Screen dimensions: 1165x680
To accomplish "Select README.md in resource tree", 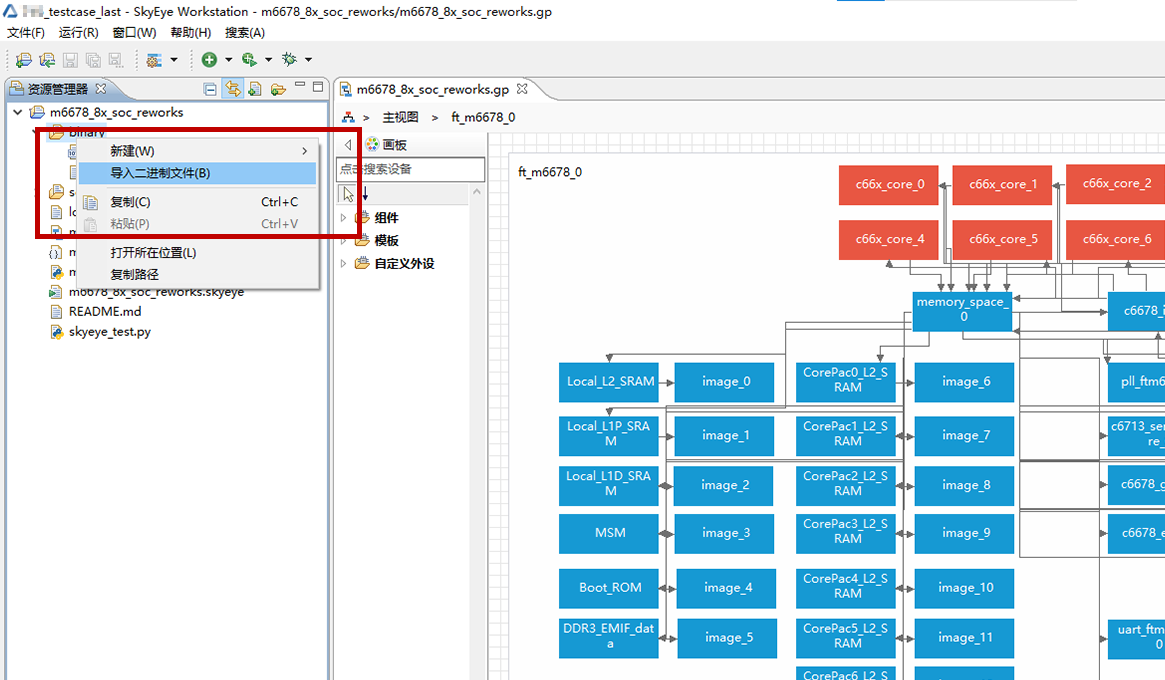I will (105, 311).
